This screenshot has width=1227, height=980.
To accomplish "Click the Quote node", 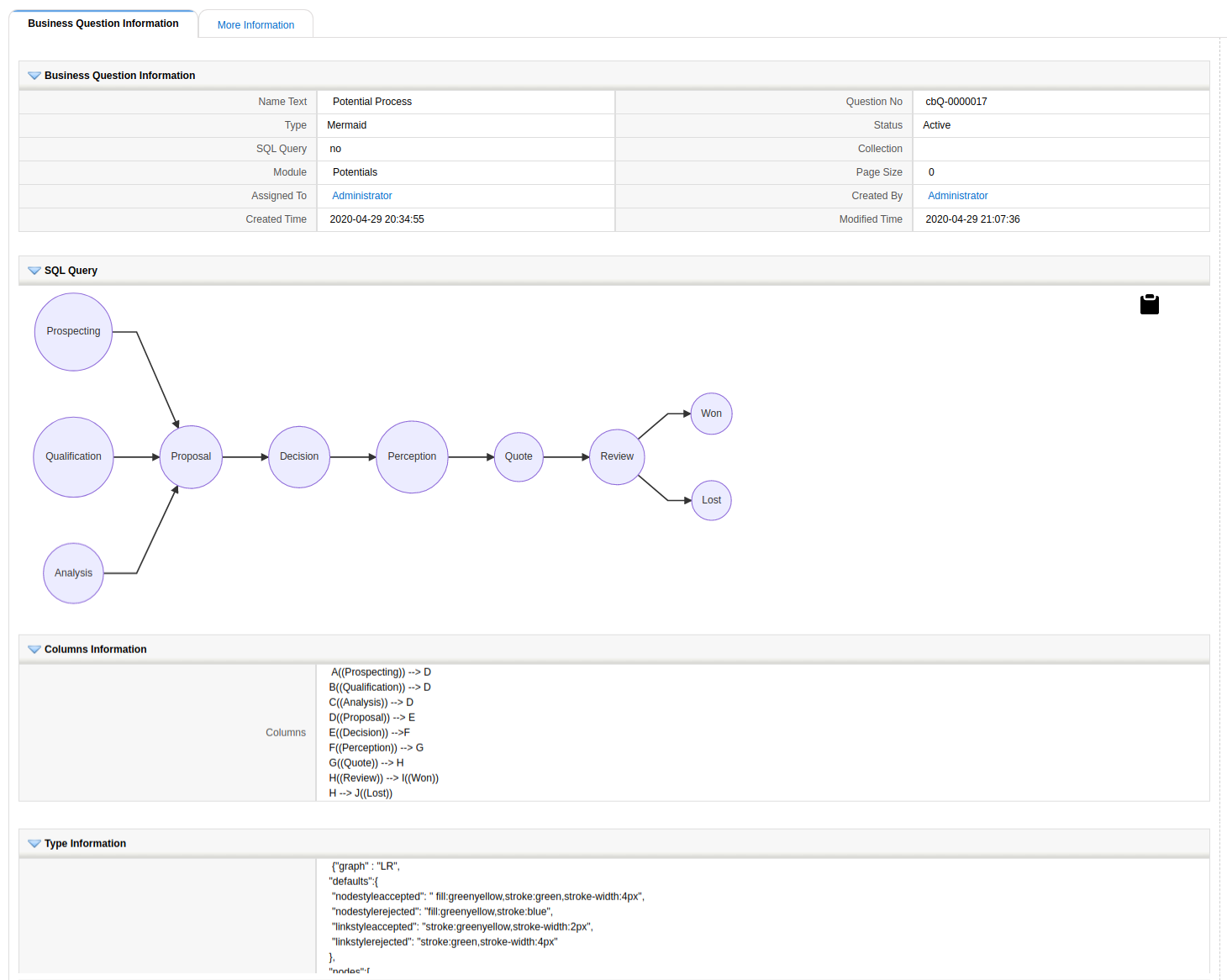I will tap(519, 456).
